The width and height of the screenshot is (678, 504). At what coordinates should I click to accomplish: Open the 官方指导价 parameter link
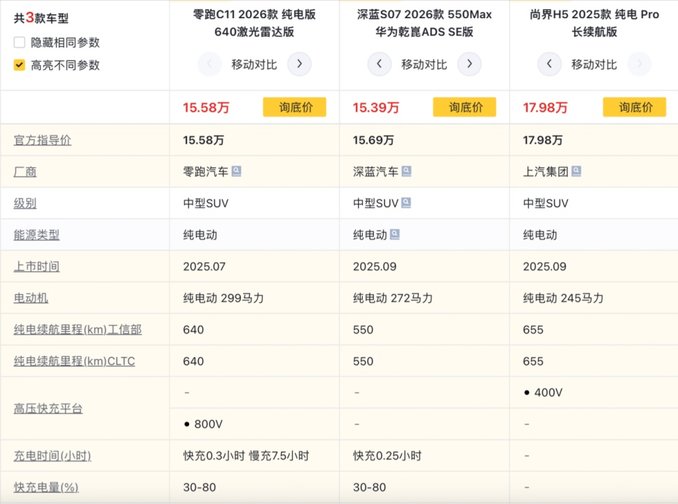click(42, 140)
